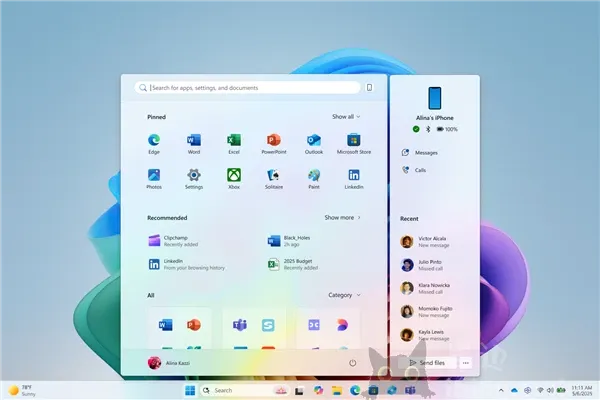Open the more options ellipsis beside Send files
600x400 pixels.
coord(466,362)
